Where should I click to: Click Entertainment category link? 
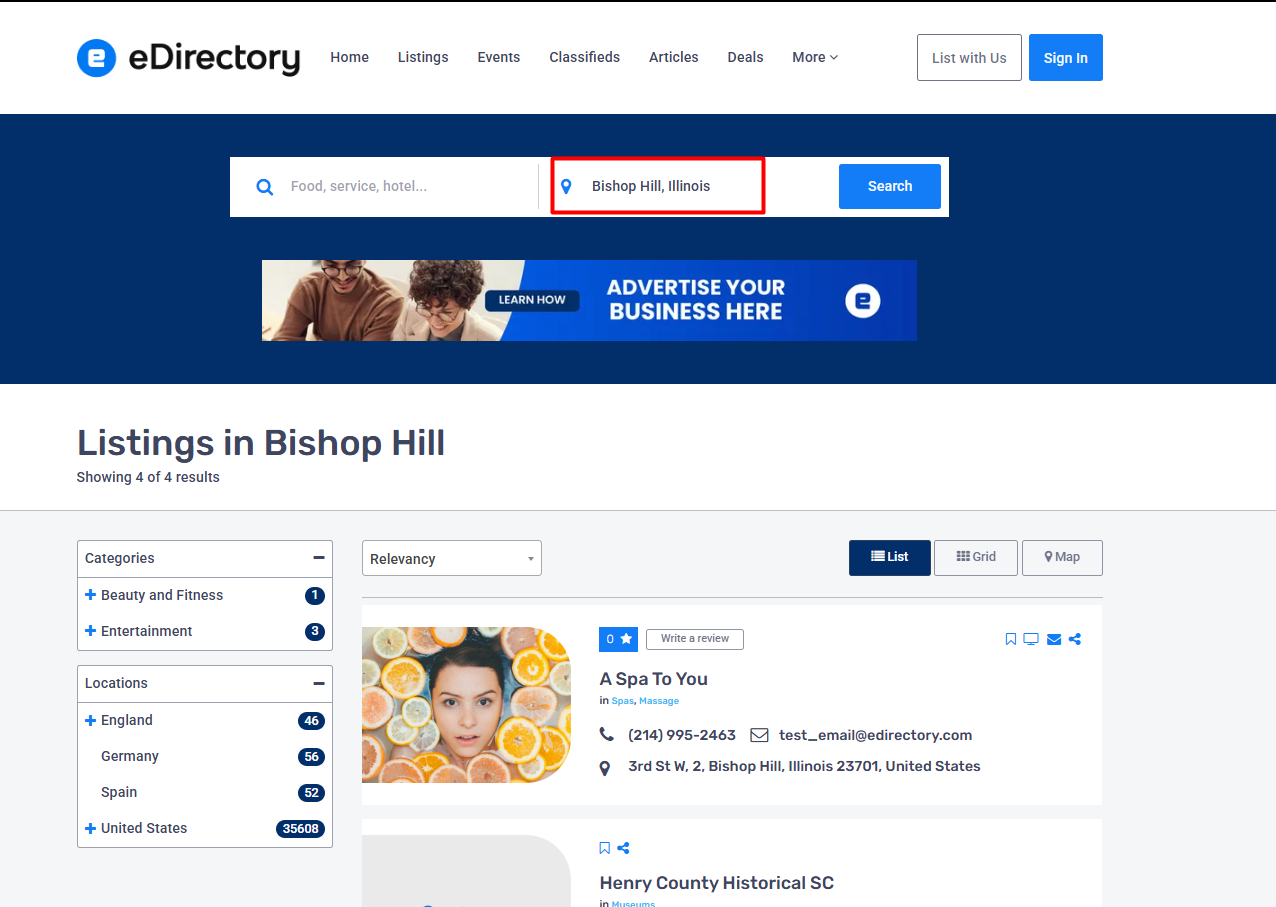pyautogui.click(x=147, y=631)
